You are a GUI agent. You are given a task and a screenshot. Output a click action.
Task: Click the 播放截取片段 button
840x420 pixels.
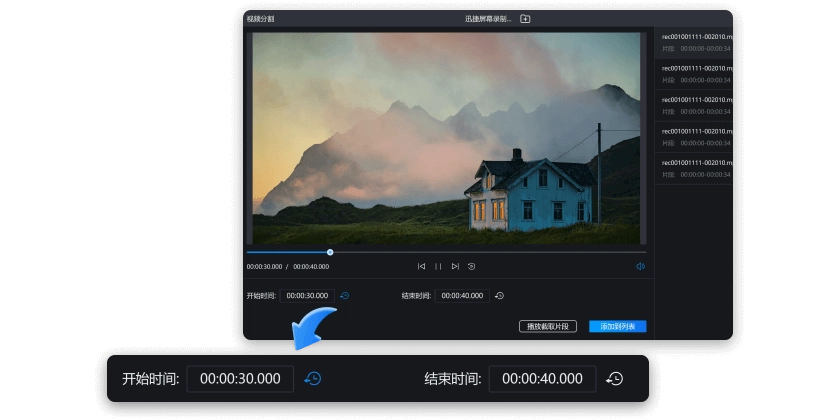point(548,326)
